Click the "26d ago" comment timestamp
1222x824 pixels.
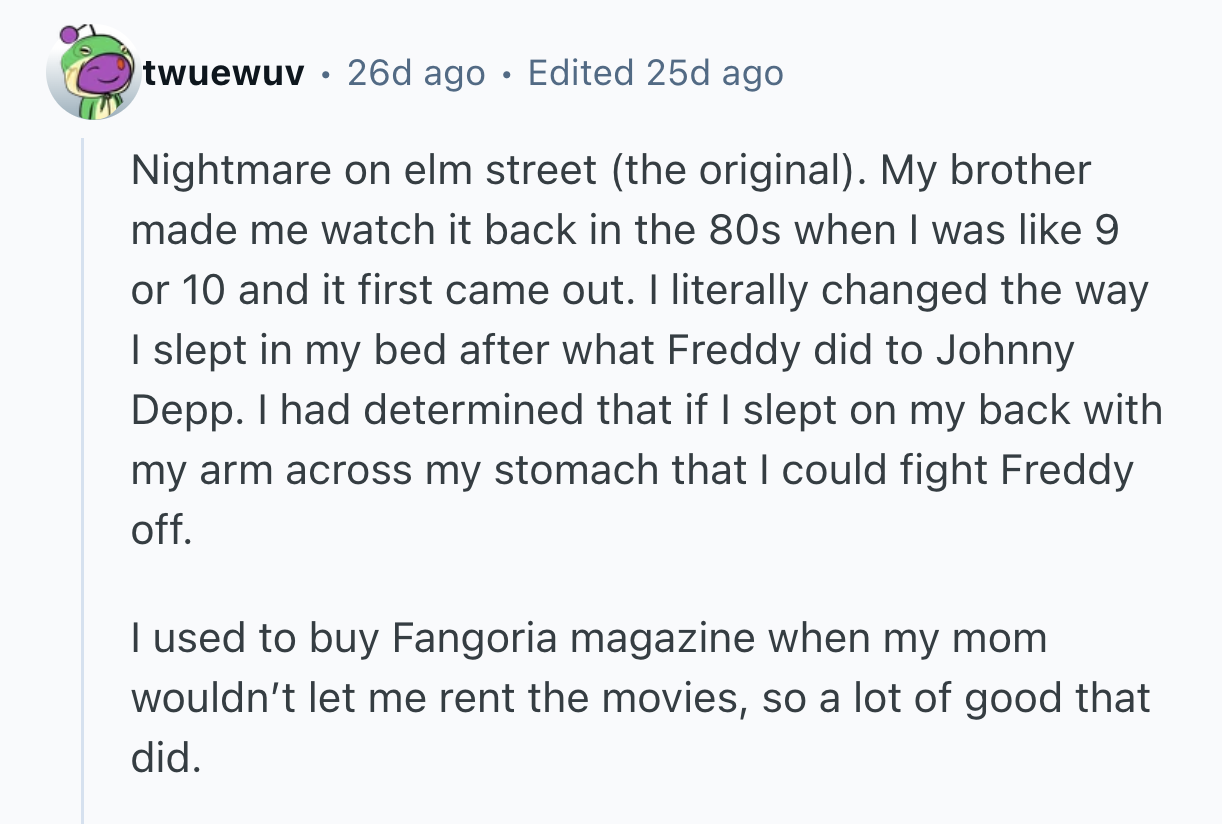[x=416, y=73]
